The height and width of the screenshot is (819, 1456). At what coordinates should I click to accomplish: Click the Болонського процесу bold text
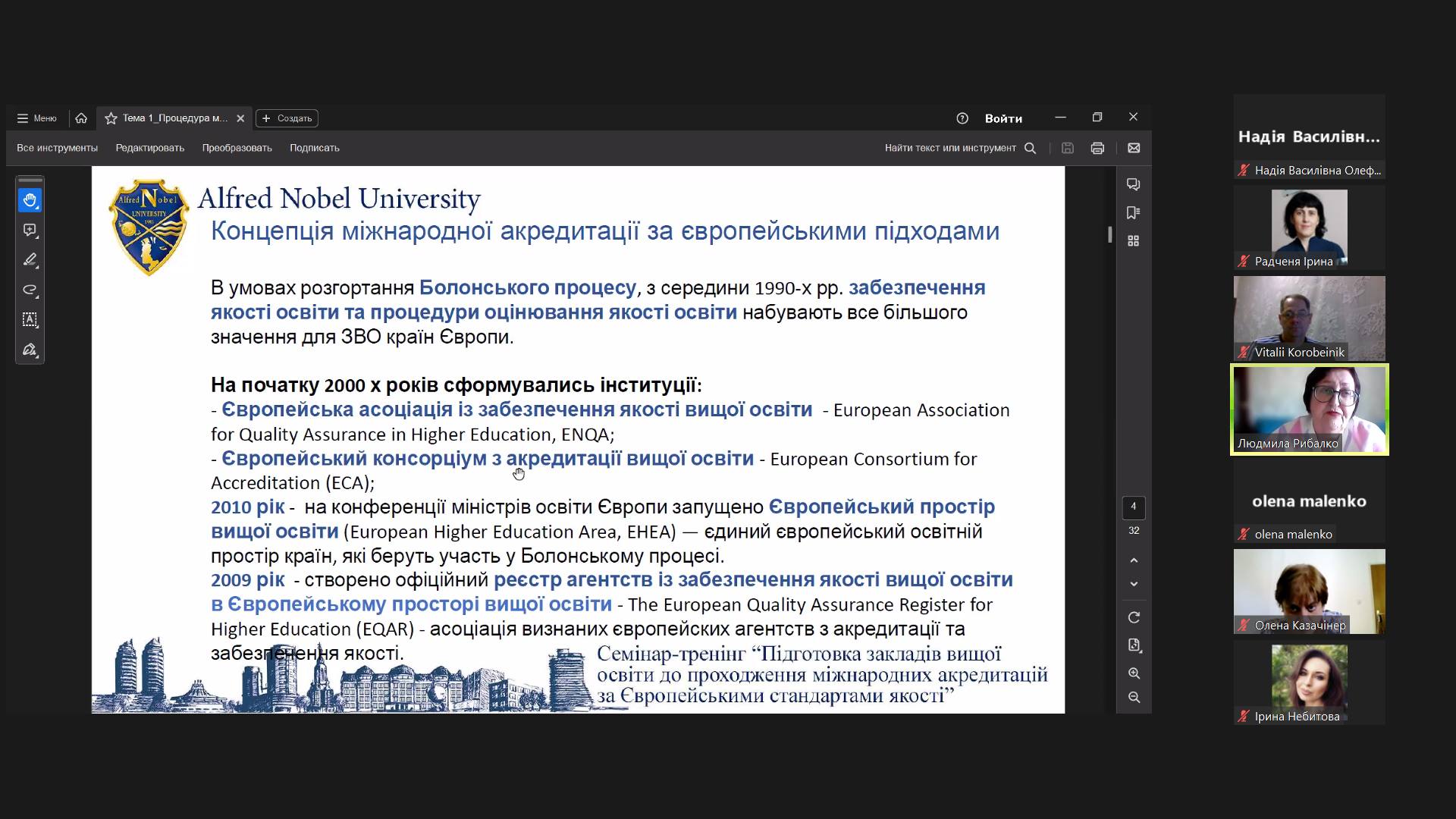click(x=528, y=288)
